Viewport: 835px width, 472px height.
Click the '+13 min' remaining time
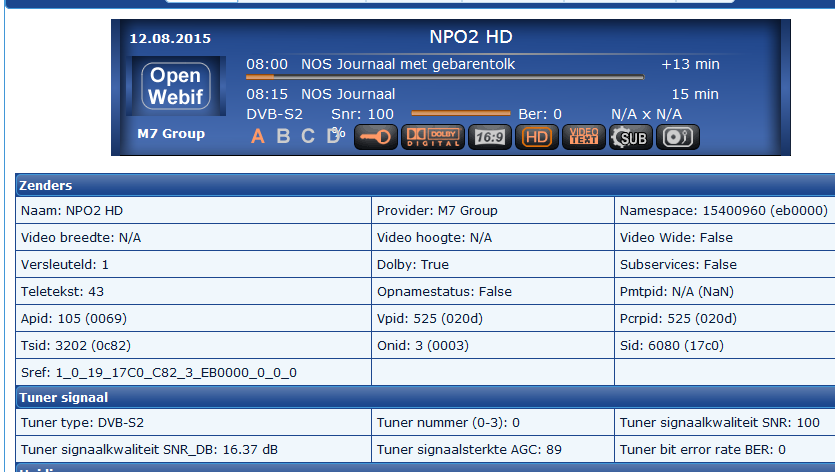690,64
